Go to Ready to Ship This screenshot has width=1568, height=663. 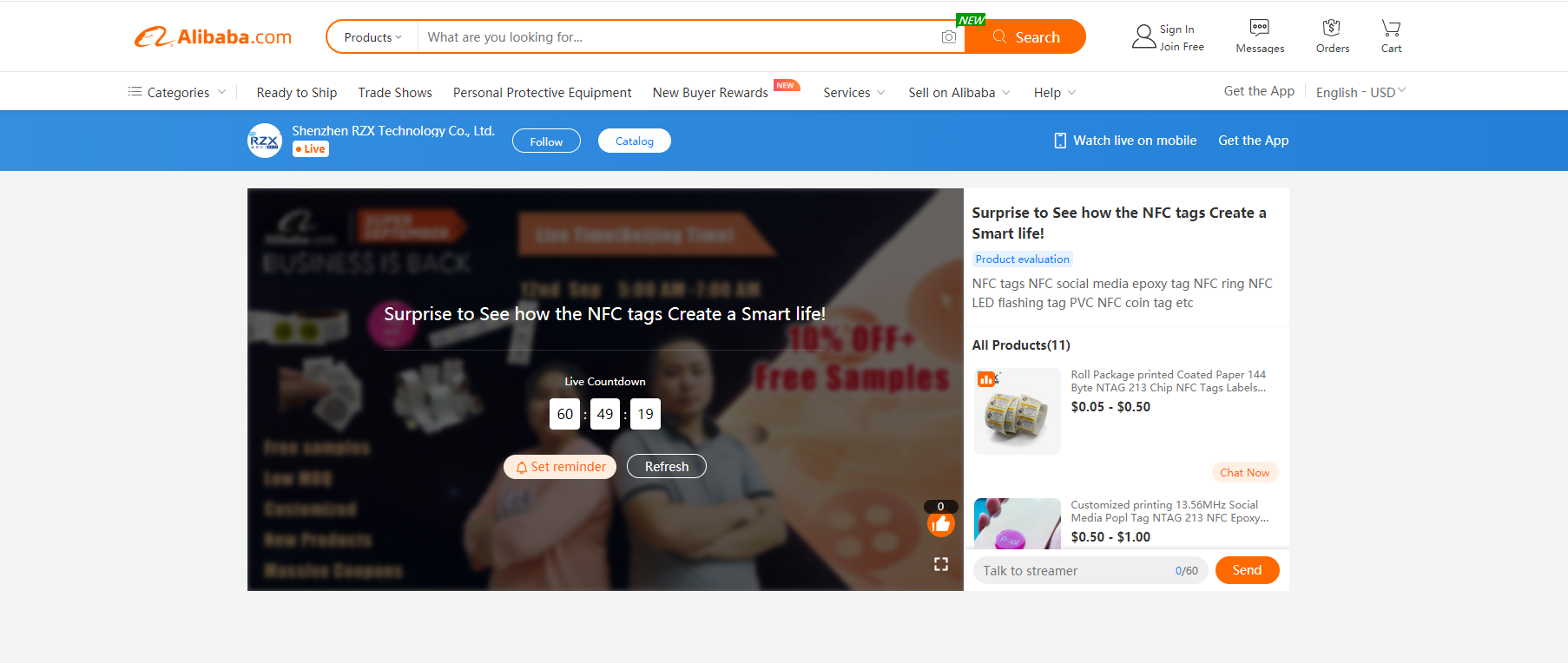pyautogui.click(x=297, y=93)
